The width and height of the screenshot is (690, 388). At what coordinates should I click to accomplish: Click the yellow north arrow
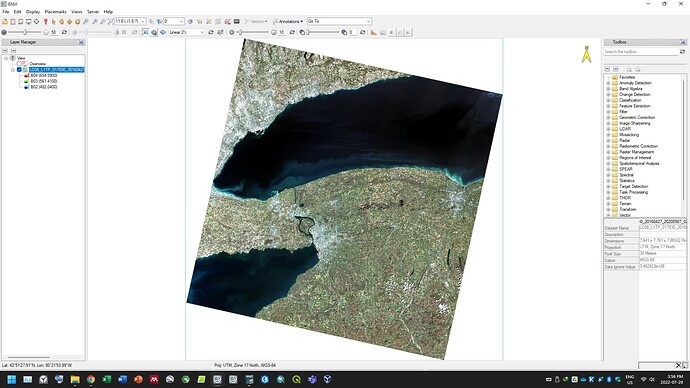586,54
